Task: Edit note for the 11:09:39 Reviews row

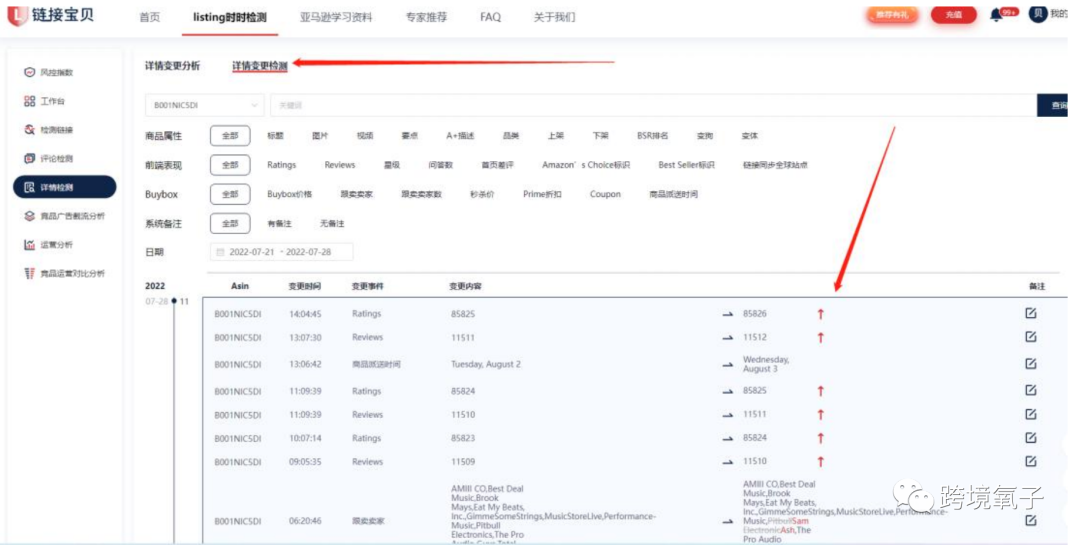Action: pyautogui.click(x=1030, y=414)
